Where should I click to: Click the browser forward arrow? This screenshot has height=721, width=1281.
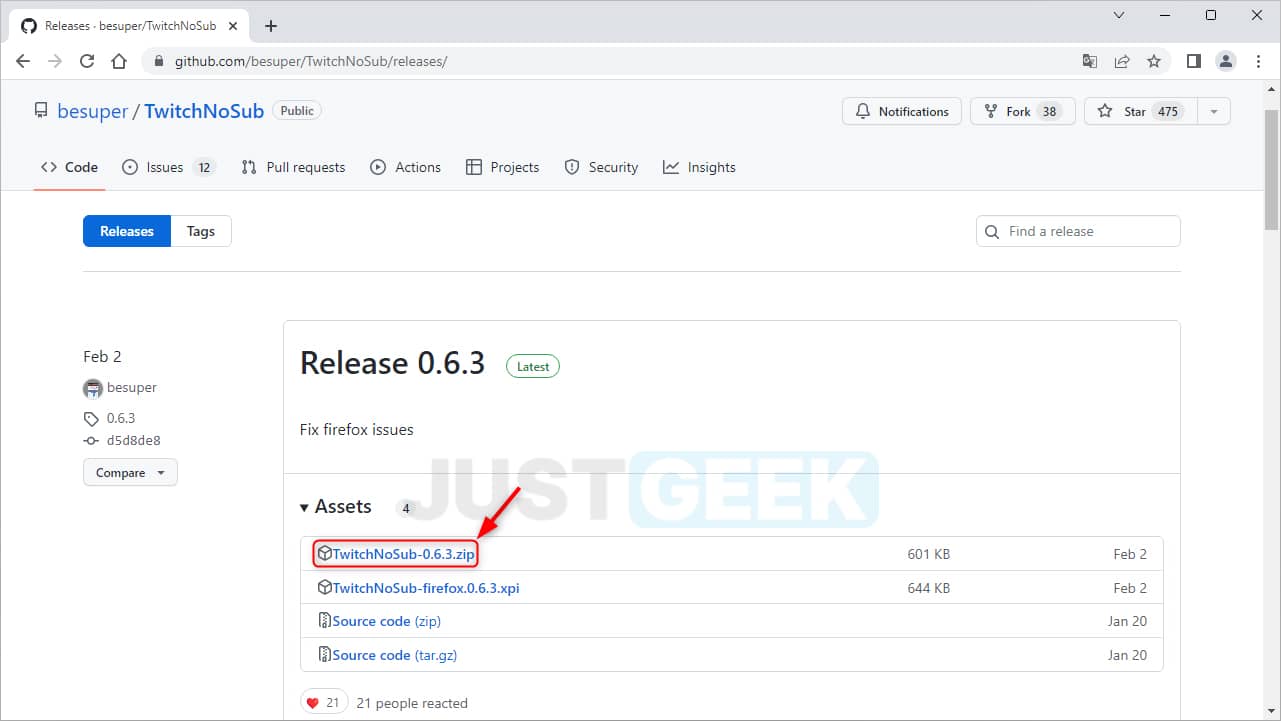(x=55, y=61)
